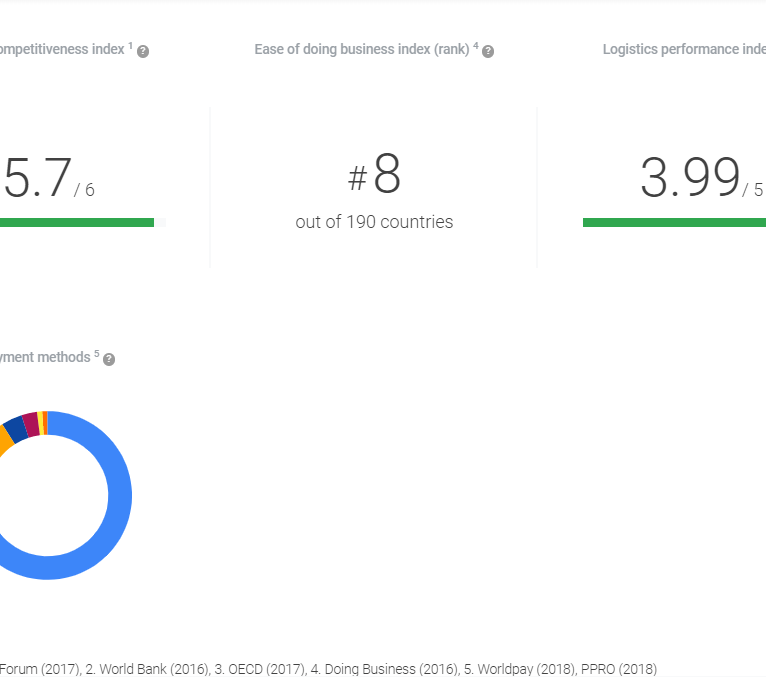
Task: Click the competitiveness index heading text
Action: pos(62,50)
